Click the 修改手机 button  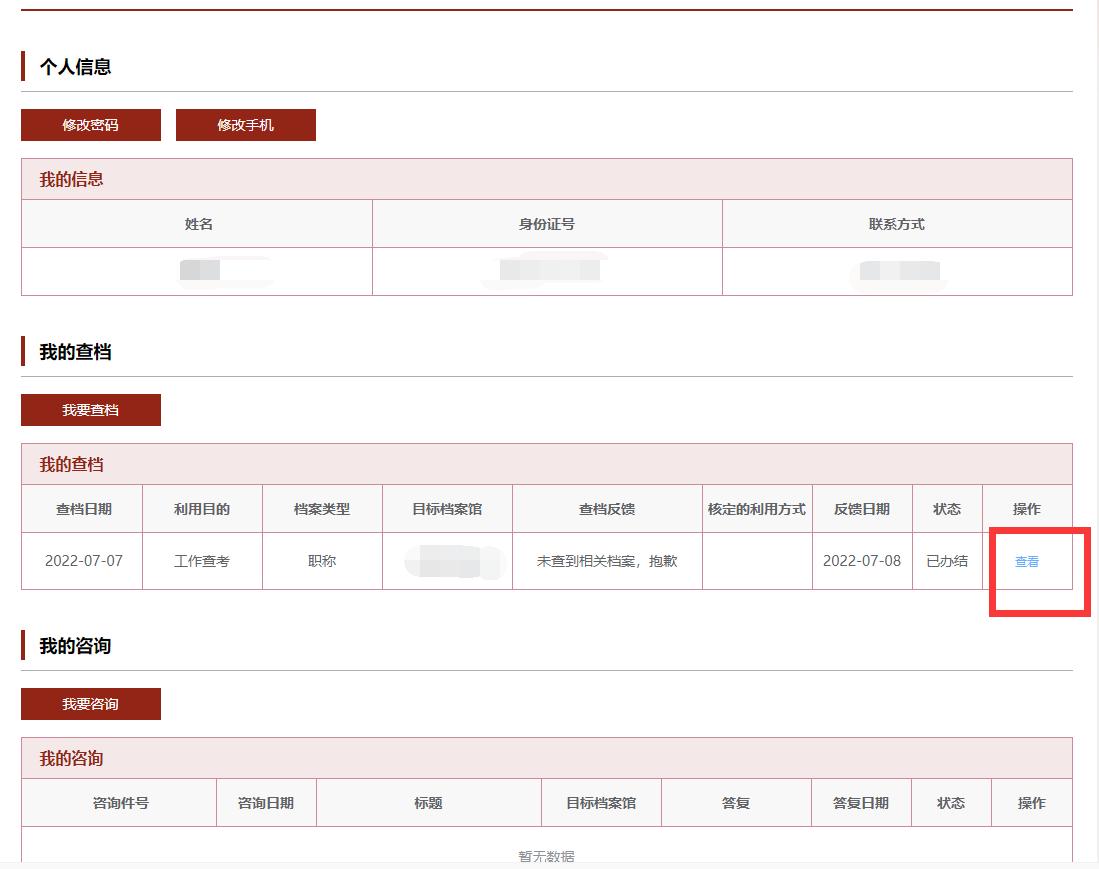[245, 124]
